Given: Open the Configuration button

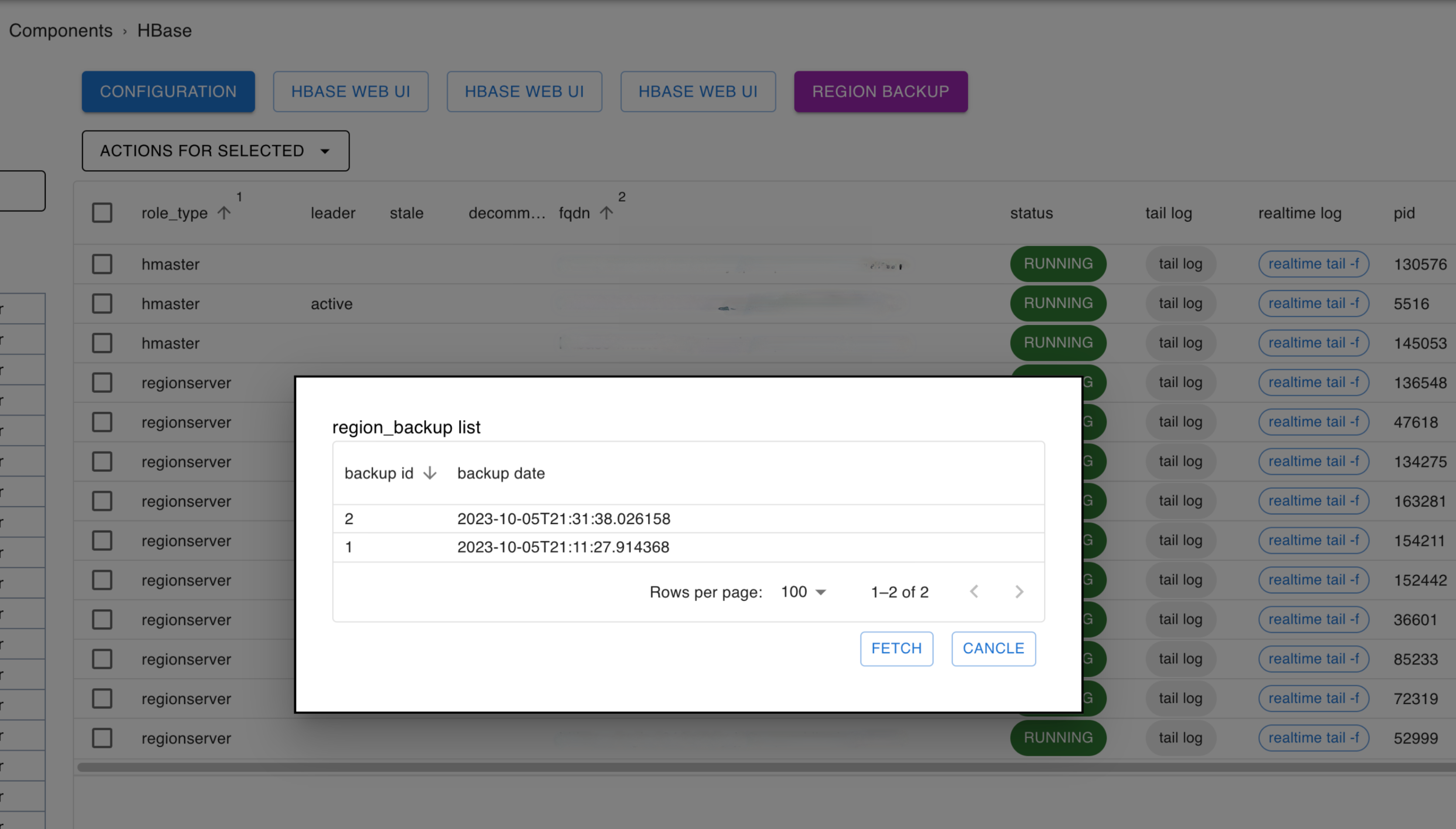Looking at the screenshot, I should coord(168,92).
